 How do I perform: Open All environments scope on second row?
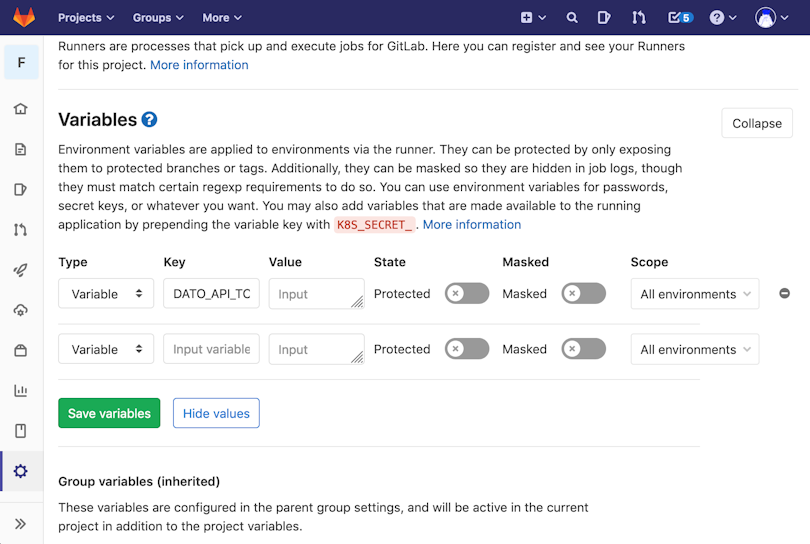(695, 349)
